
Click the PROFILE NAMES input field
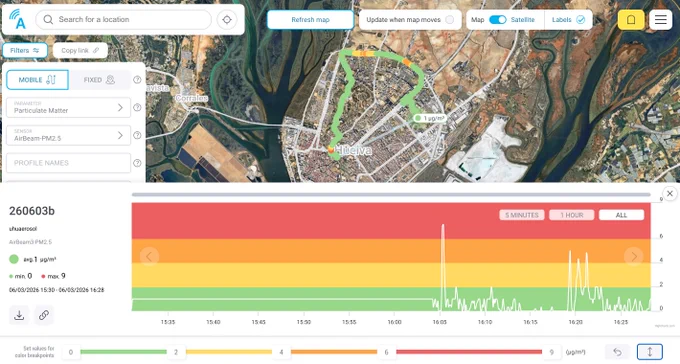click(x=69, y=163)
